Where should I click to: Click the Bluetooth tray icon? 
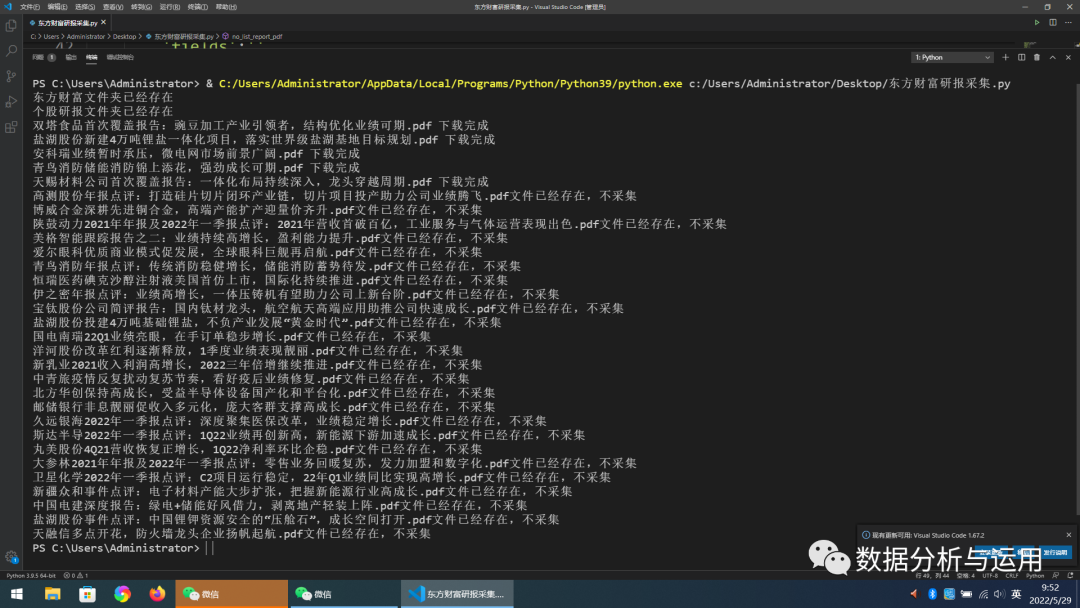point(932,594)
